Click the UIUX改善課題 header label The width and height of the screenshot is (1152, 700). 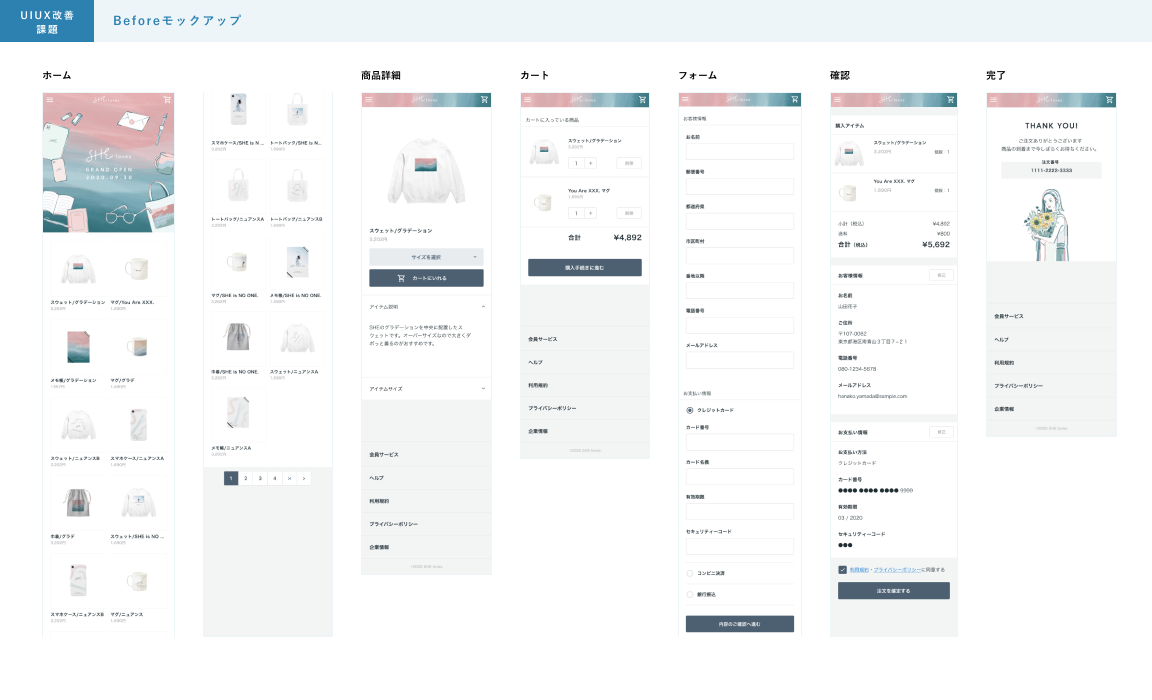(47, 21)
